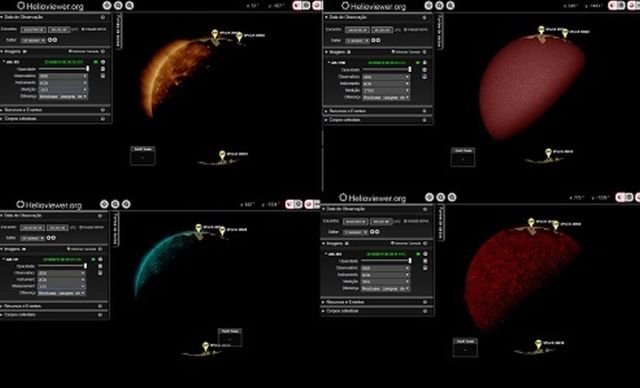Click first pink toolbar icon, orange window top-right

point(297,5)
